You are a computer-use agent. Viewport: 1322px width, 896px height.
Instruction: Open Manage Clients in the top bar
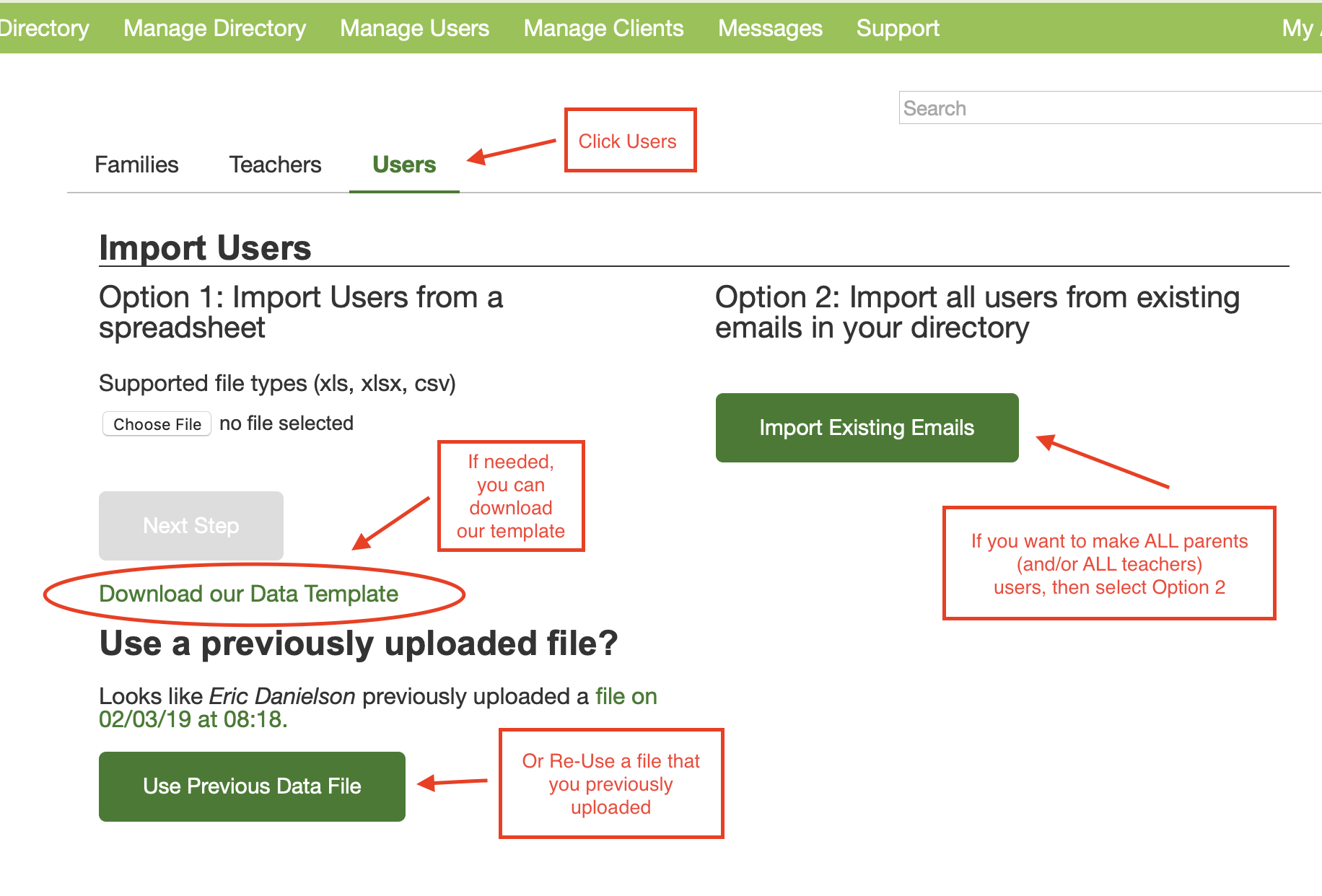[x=603, y=28]
